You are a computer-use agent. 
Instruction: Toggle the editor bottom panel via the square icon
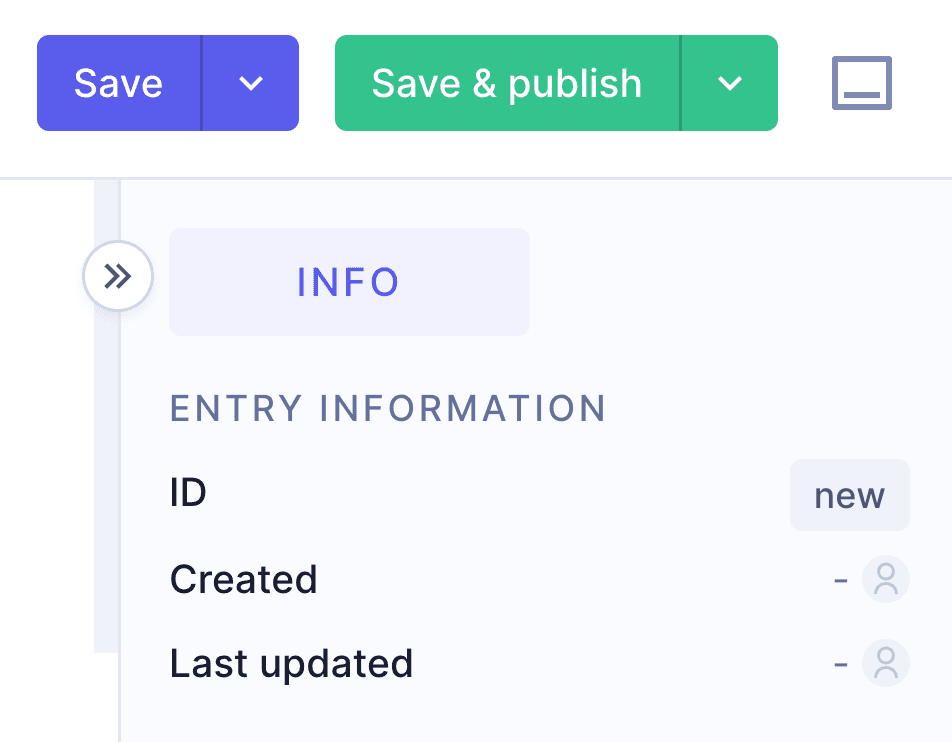tap(860, 83)
